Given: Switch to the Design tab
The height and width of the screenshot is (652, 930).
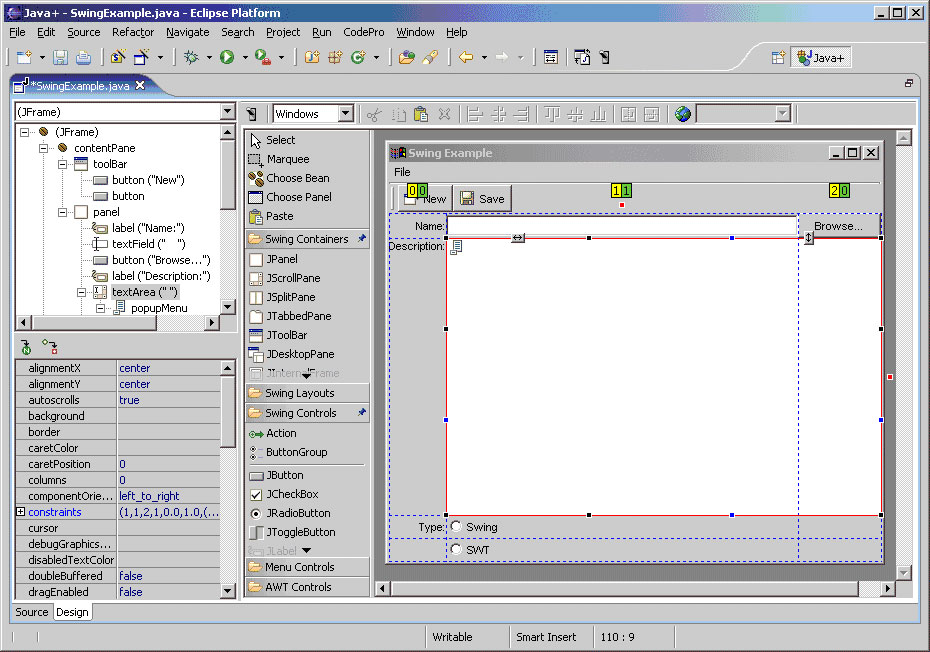Looking at the screenshot, I should 72,612.
